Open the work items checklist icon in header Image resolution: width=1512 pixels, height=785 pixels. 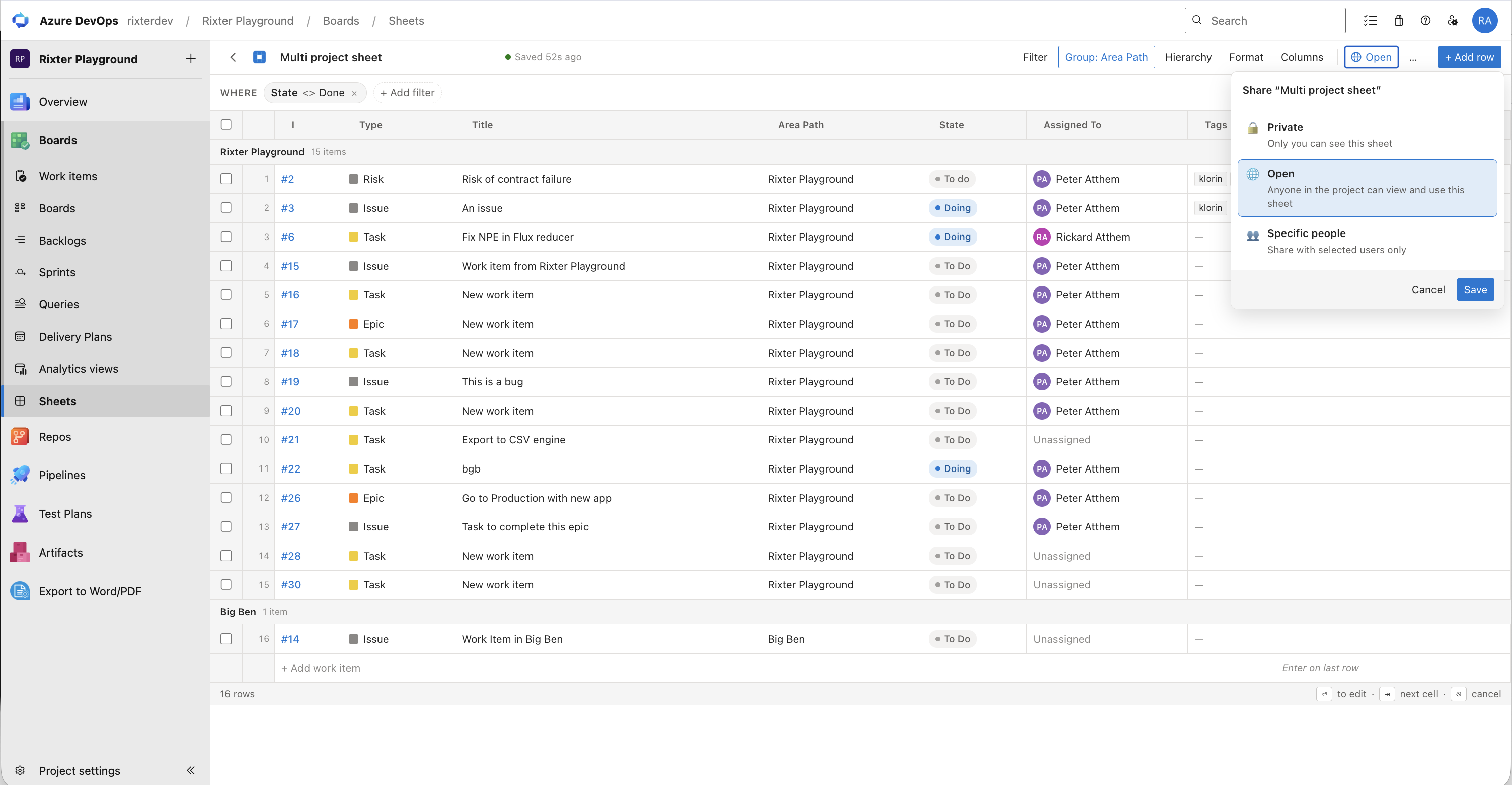point(1370,21)
